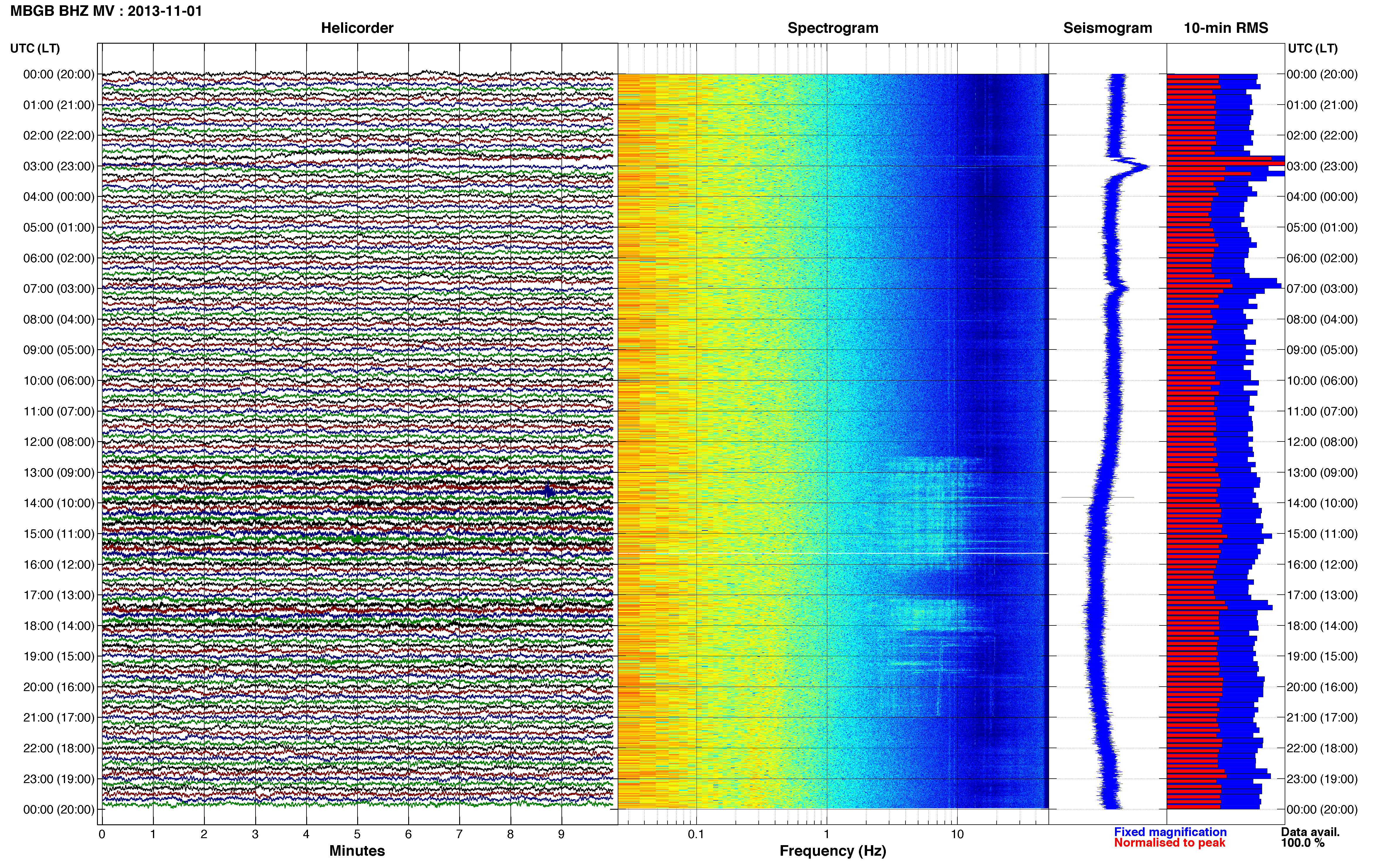Click the white data gap line in the spectrogram
Image resolution: width=1389 pixels, height=868 pixels.
pyautogui.click(x=833, y=553)
